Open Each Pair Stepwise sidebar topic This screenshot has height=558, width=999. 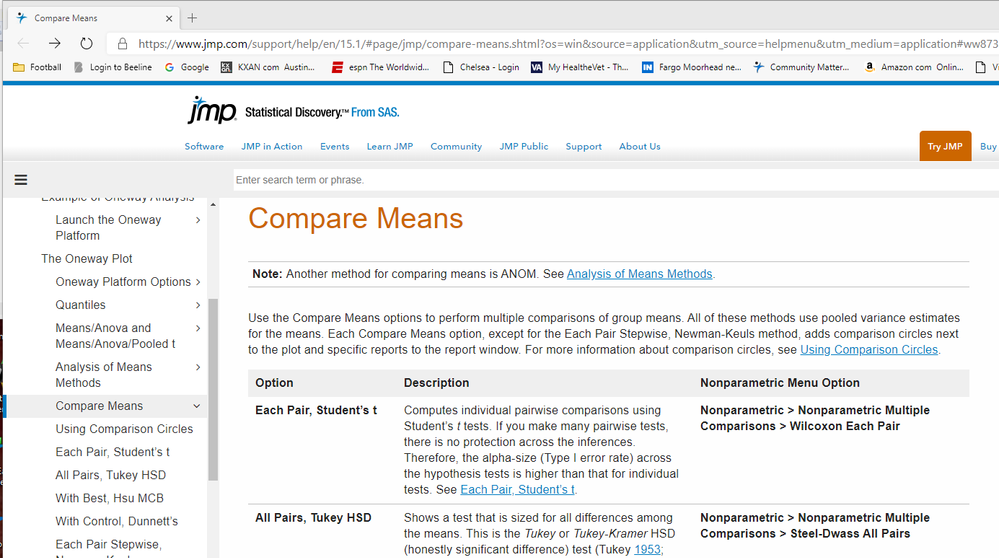[108, 549]
